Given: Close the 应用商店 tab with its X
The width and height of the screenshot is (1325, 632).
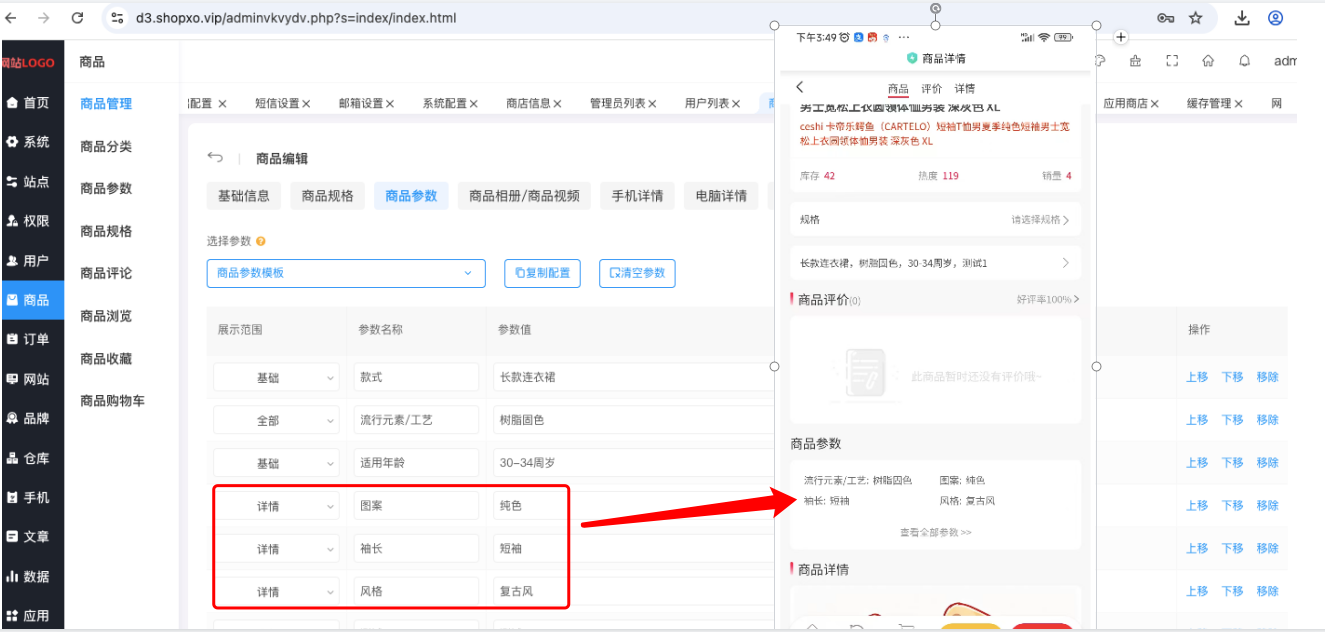Looking at the screenshot, I should click(1154, 103).
